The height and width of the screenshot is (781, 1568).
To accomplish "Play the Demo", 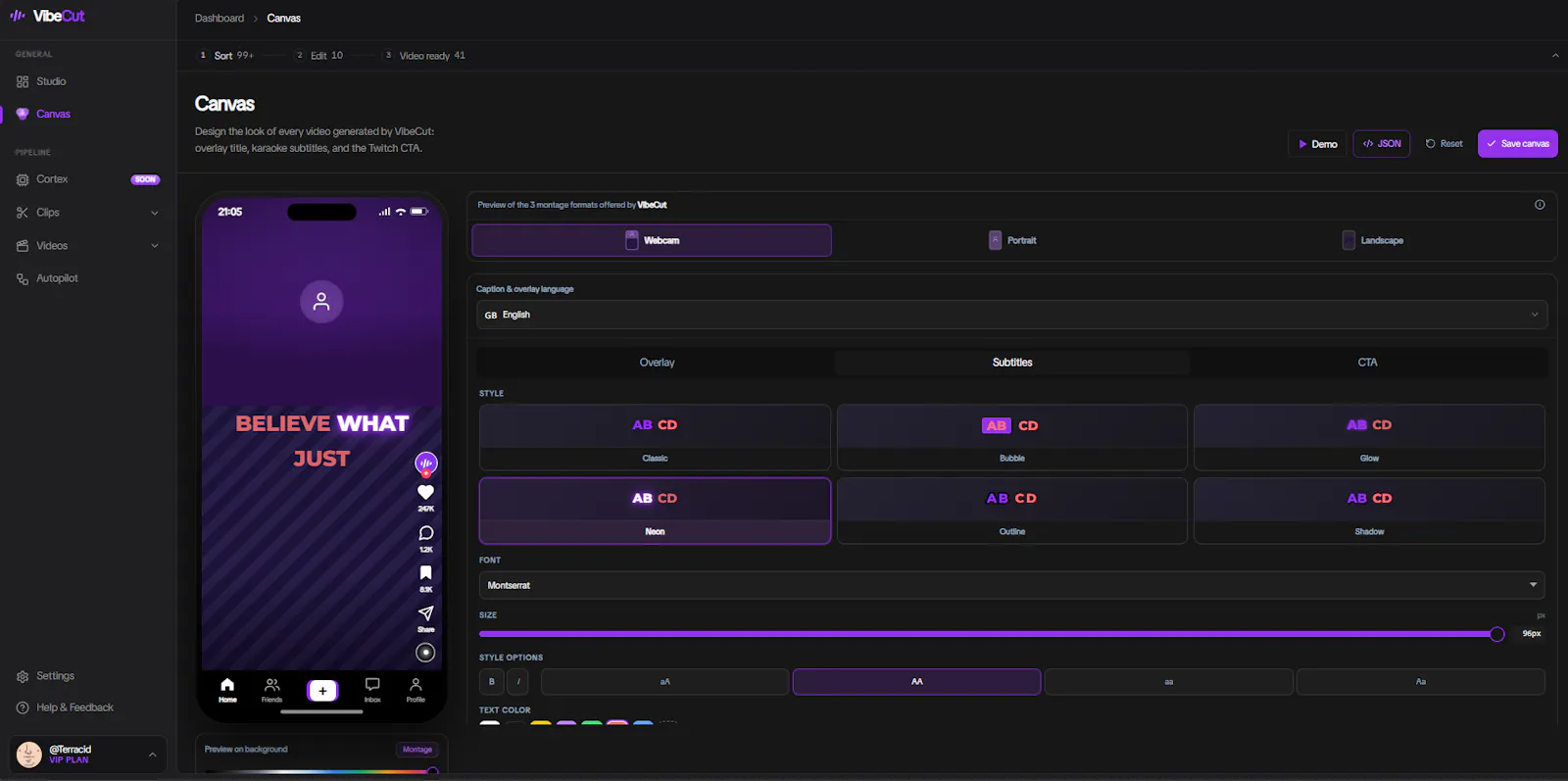I will tap(1317, 144).
